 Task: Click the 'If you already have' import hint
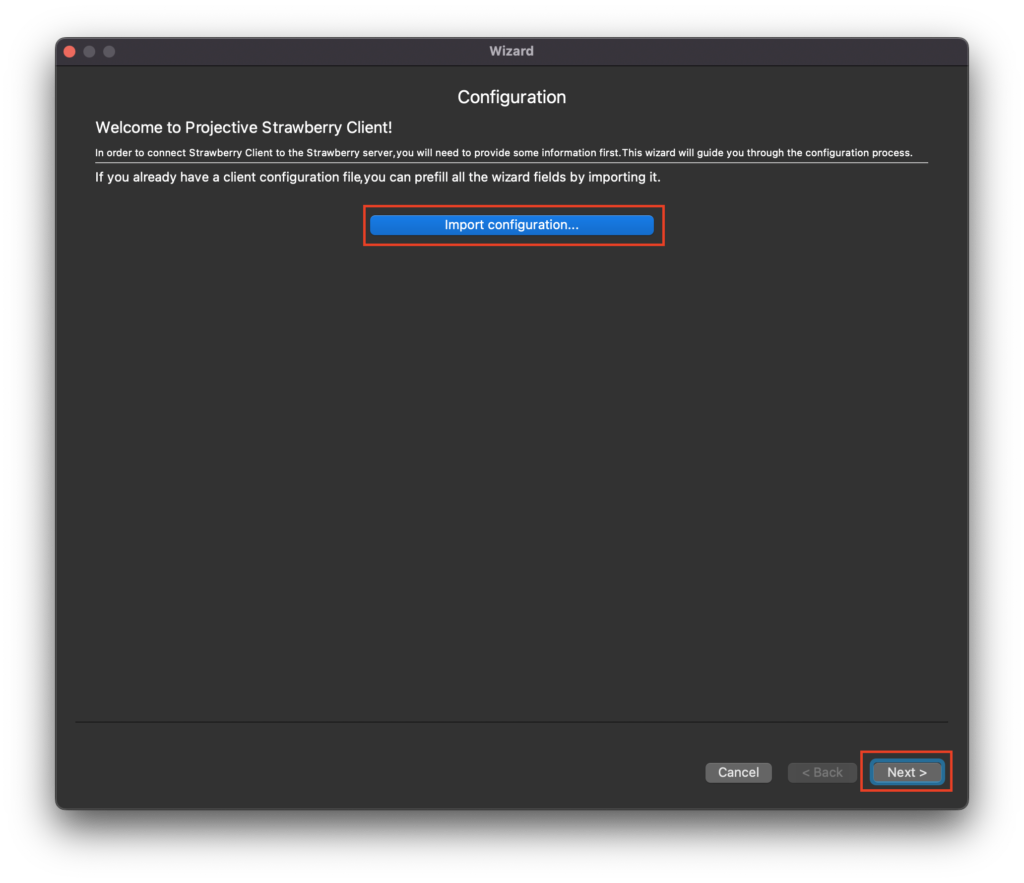[377, 178]
